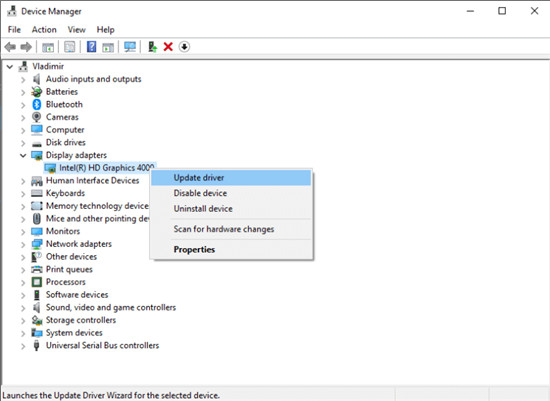Viewport: 550px width, 401px height.
Task: Open the Action menu
Action: click(44, 29)
